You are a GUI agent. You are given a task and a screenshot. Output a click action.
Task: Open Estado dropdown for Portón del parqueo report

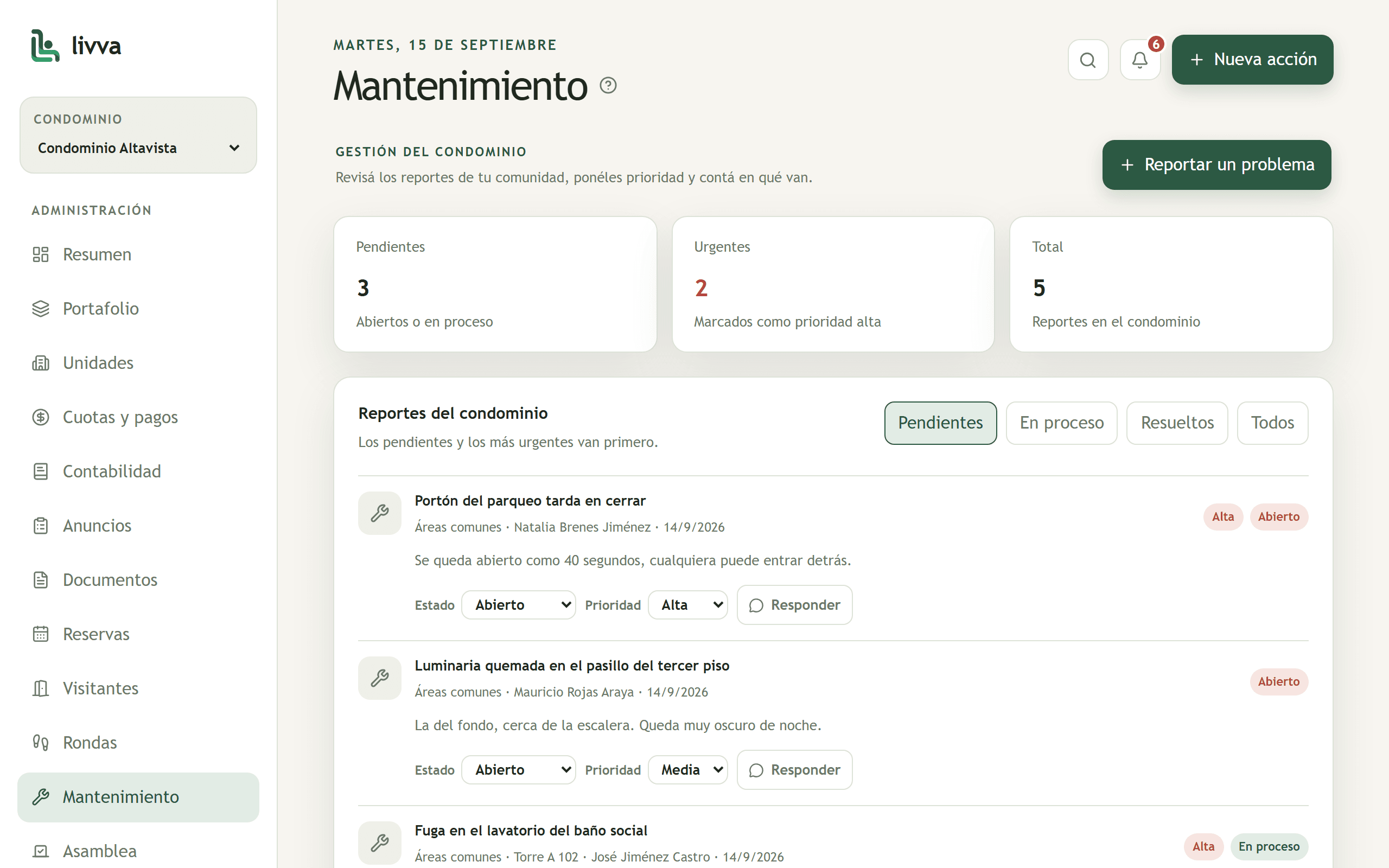point(518,605)
